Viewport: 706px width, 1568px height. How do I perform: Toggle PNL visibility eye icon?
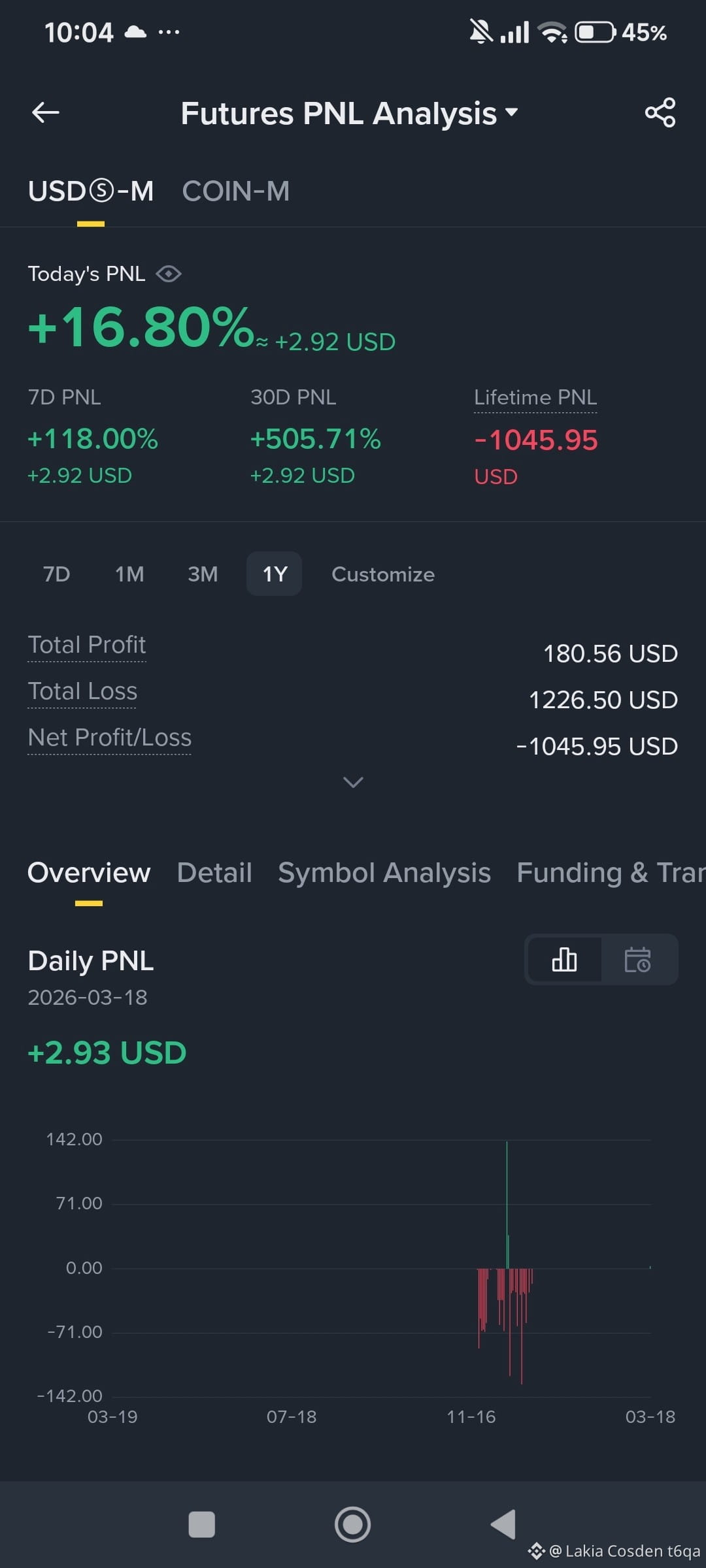pyautogui.click(x=169, y=274)
